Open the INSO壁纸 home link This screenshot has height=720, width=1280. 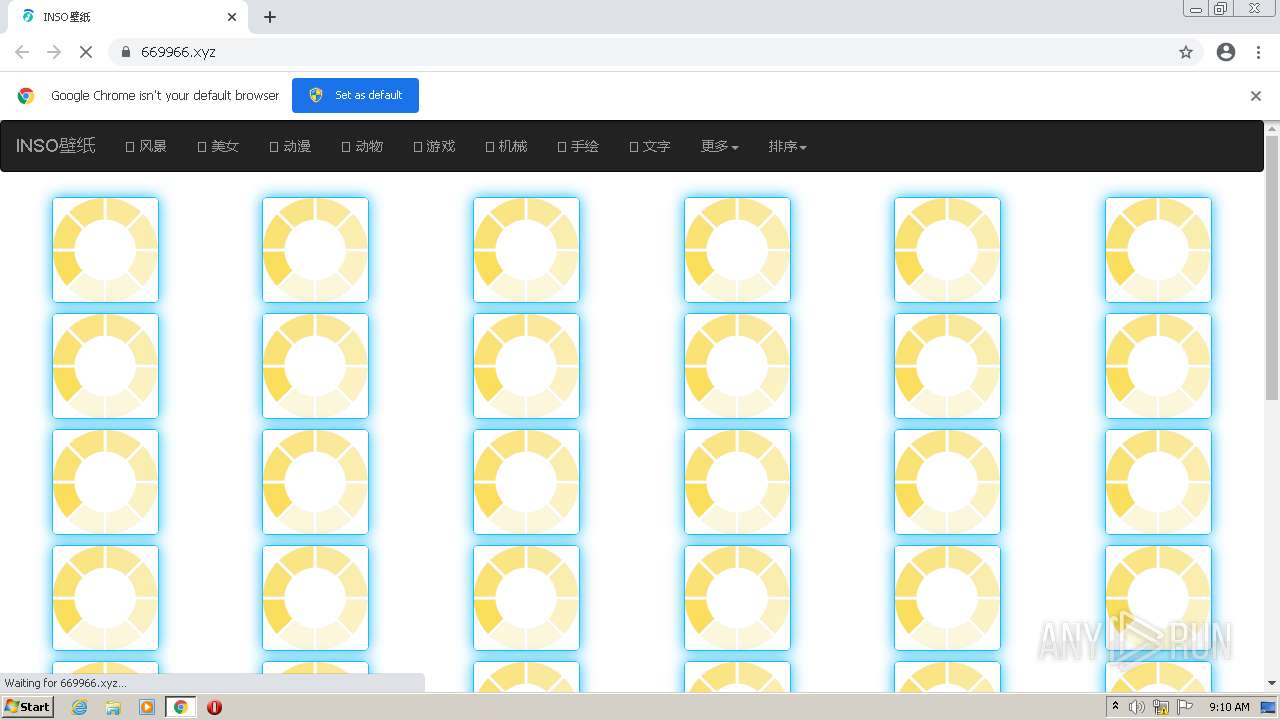click(56, 146)
